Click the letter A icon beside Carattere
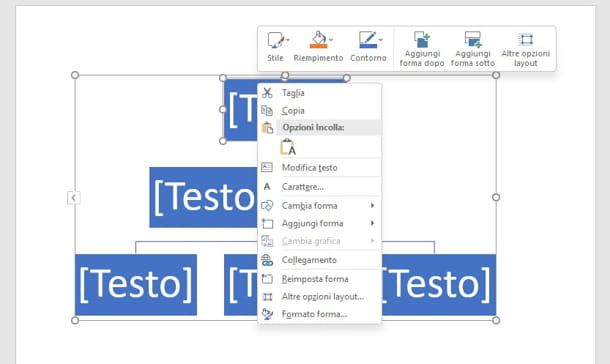The width and height of the screenshot is (610, 364). (x=267, y=187)
